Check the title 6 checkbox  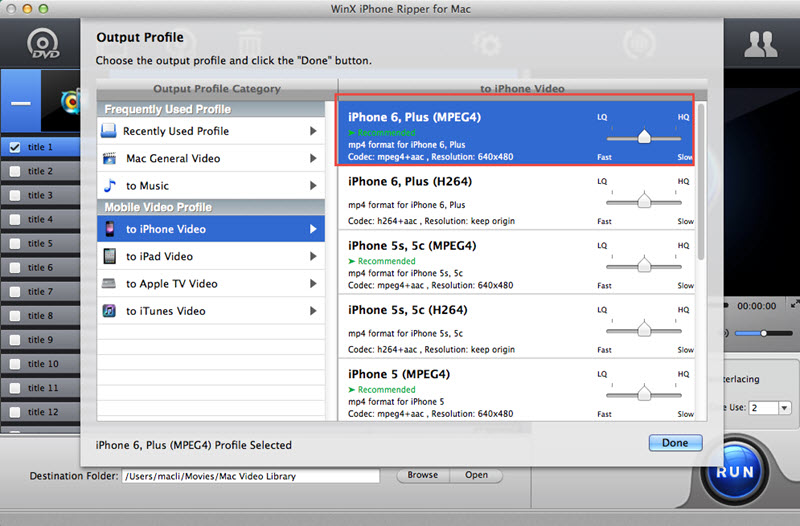tap(15, 267)
